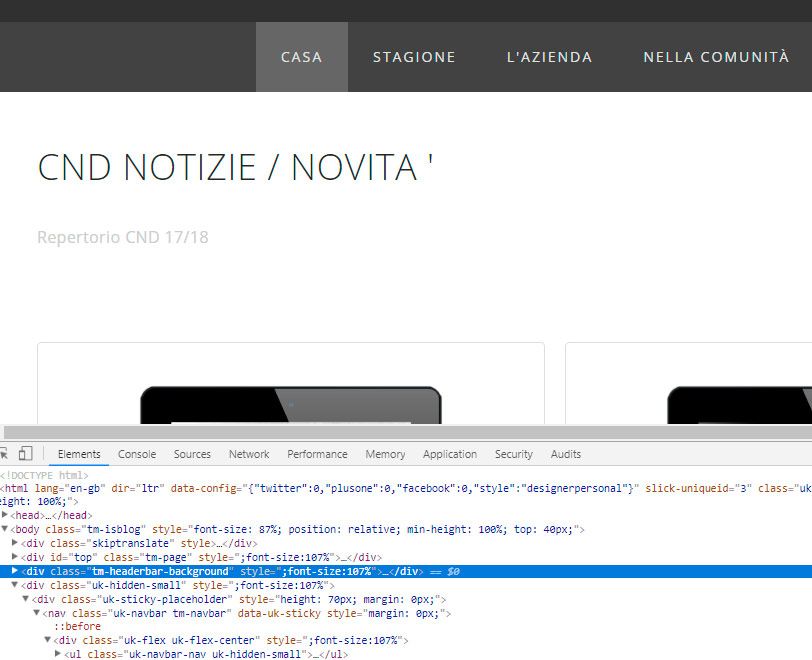Select the DOCTYPE html line

tap(45, 475)
